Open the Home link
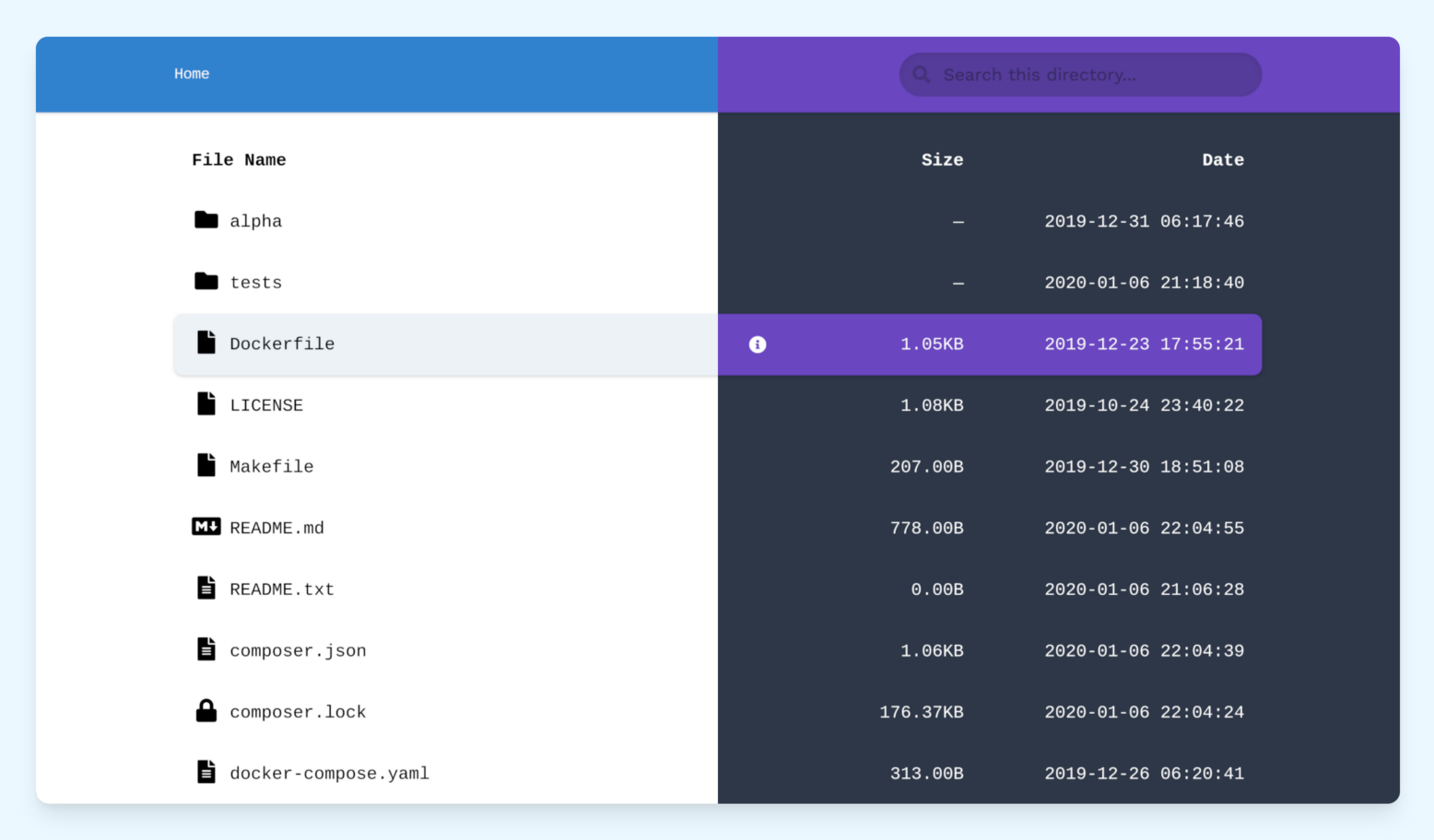Screen dimensions: 1434x840 coord(191,74)
